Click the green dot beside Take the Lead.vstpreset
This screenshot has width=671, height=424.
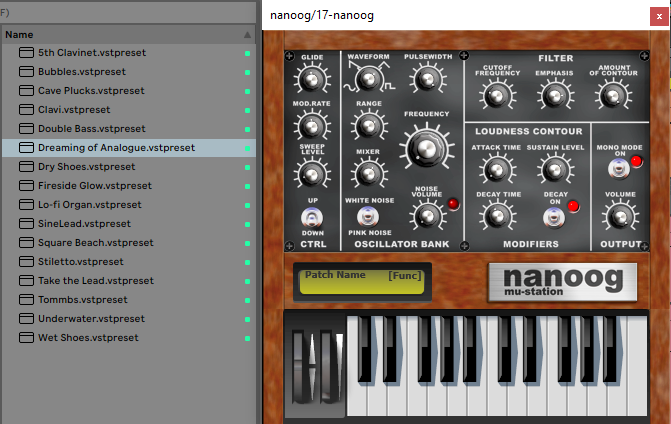[x=247, y=281]
